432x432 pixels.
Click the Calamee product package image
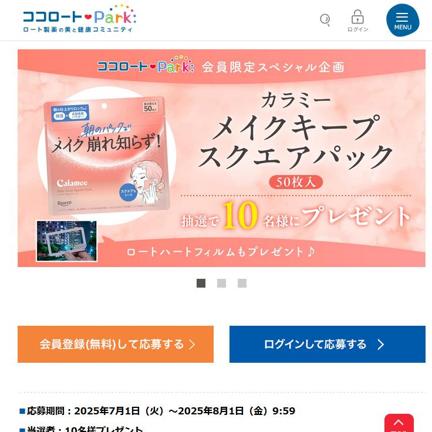click(107, 156)
